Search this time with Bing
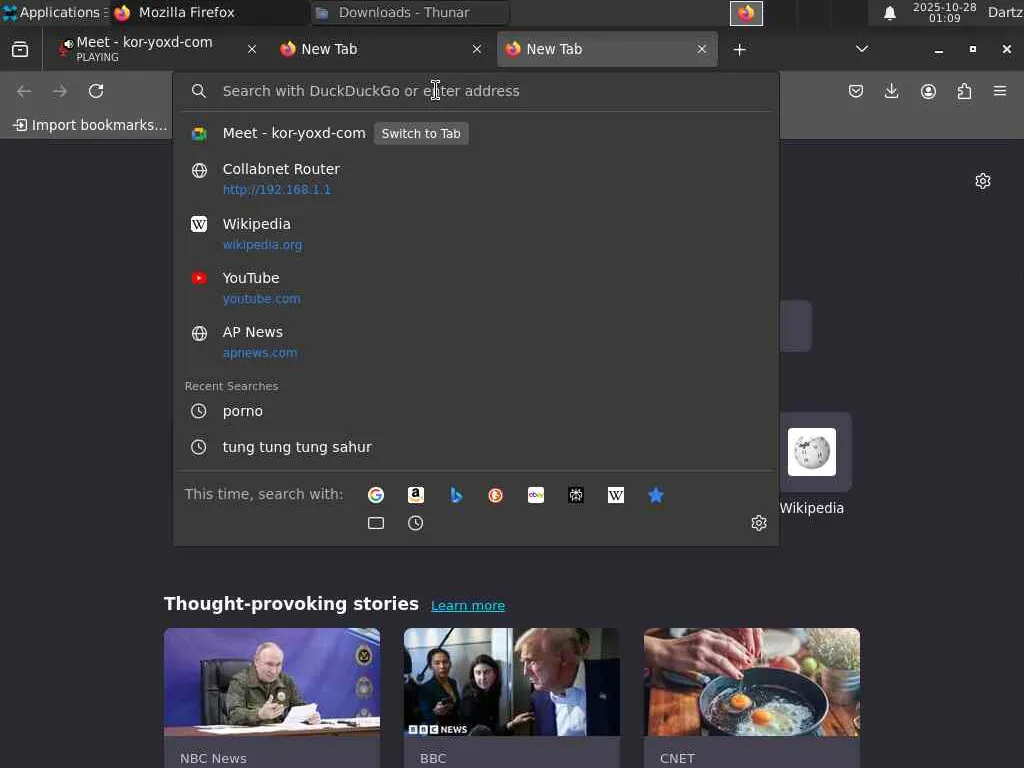1024x768 pixels. coord(456,495)
